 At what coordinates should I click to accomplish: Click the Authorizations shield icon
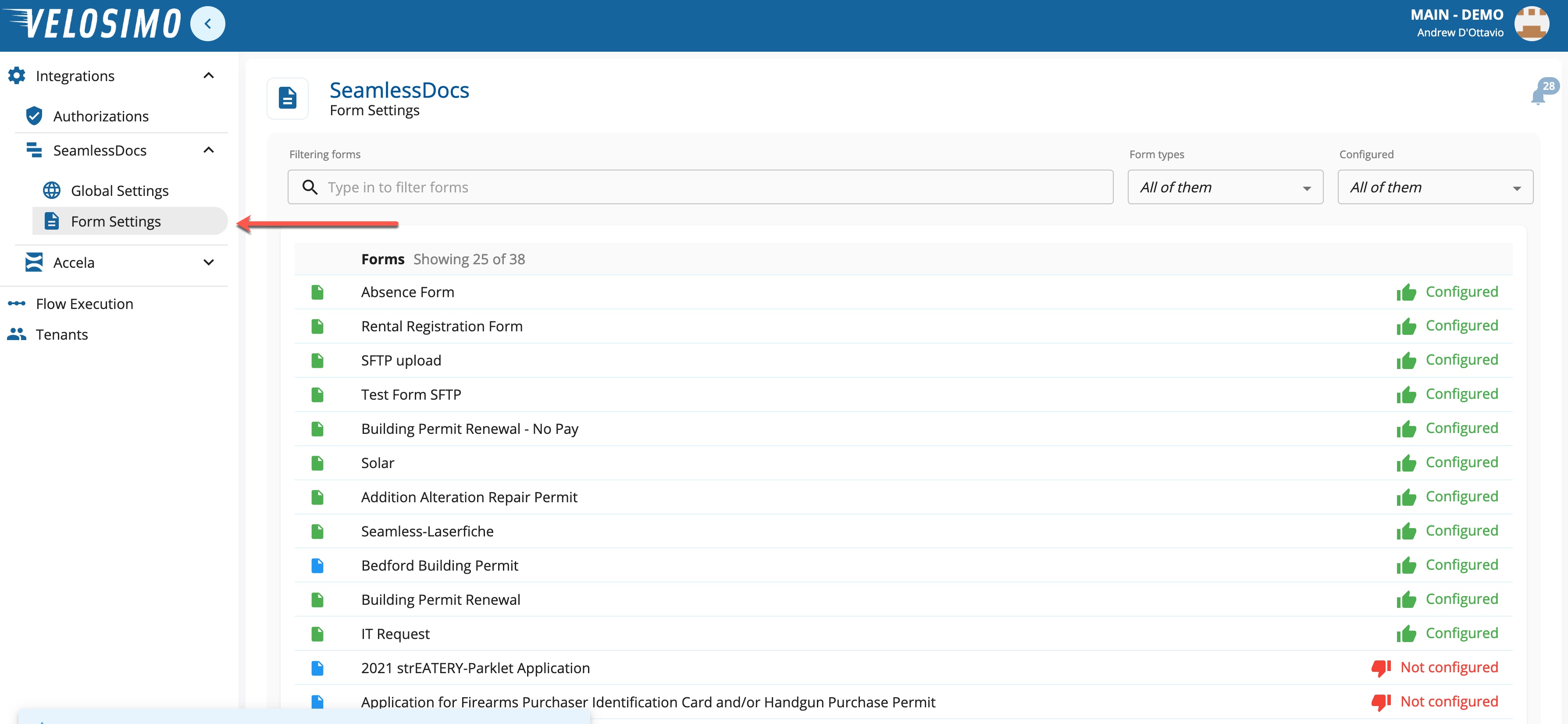(x=34, y=116)
